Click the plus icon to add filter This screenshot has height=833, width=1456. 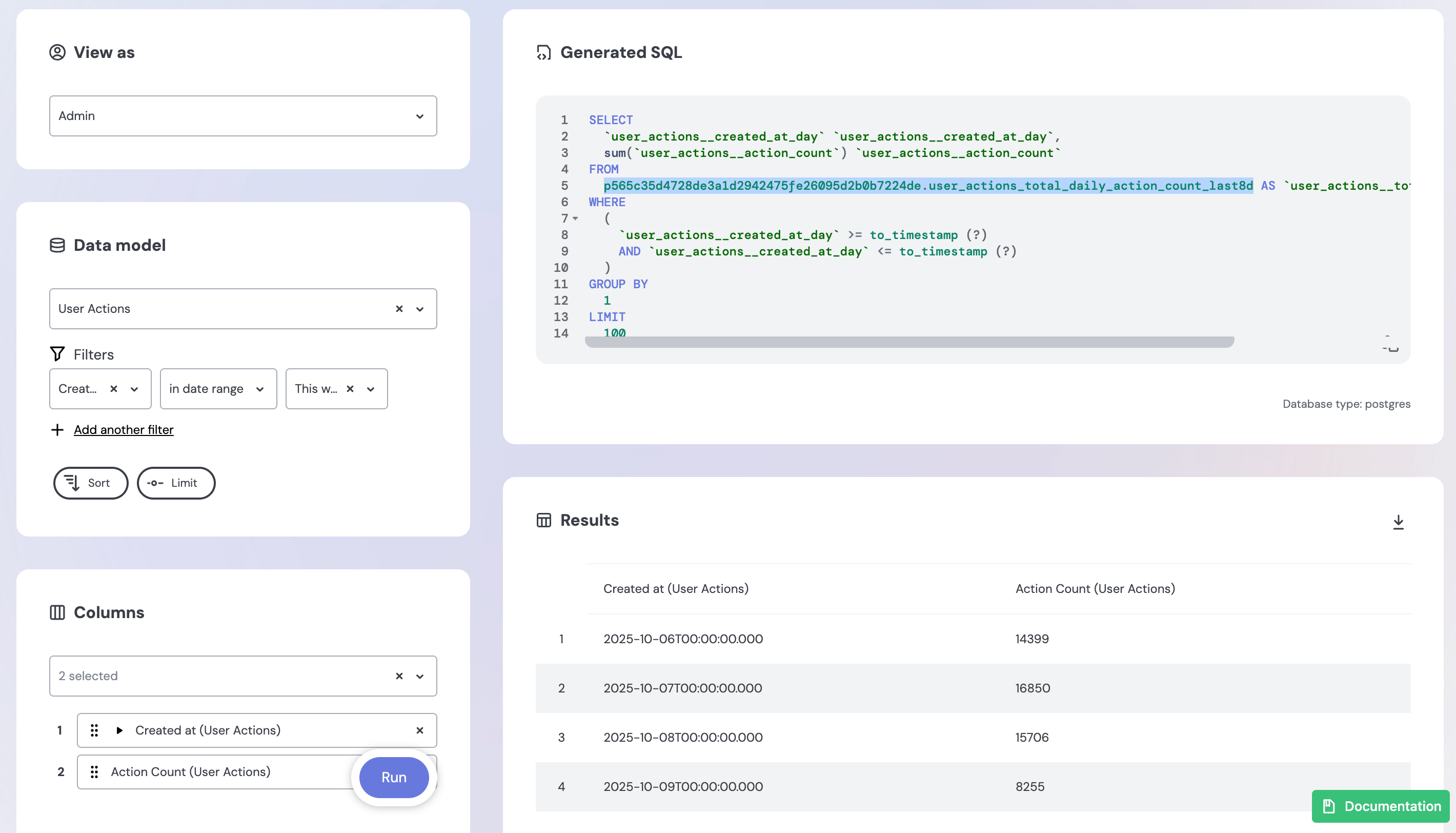(x=57, y=430)
